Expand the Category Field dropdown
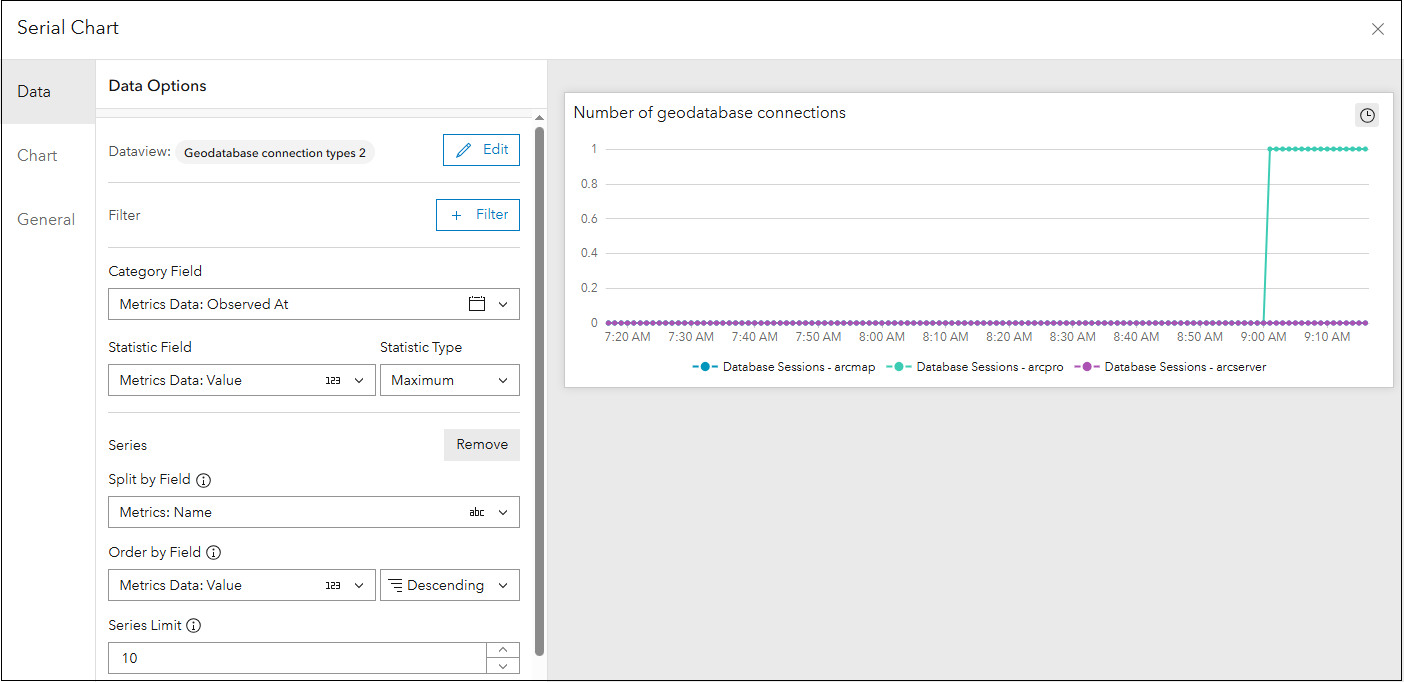1404x682 pixels. pyautogui.click(x=505, y=303)
